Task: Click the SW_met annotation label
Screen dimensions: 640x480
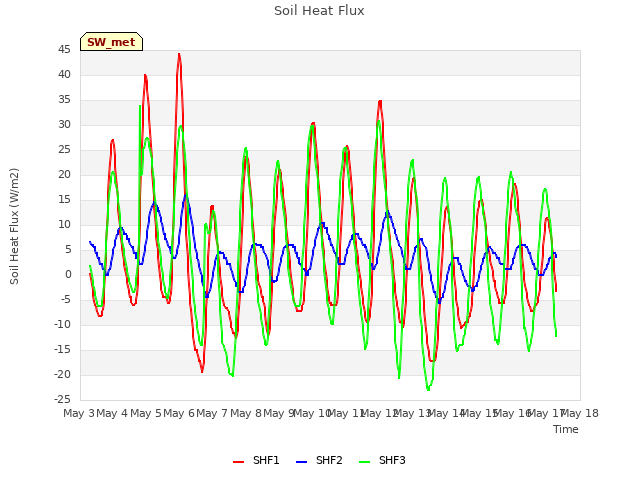Action: point(111,42)
